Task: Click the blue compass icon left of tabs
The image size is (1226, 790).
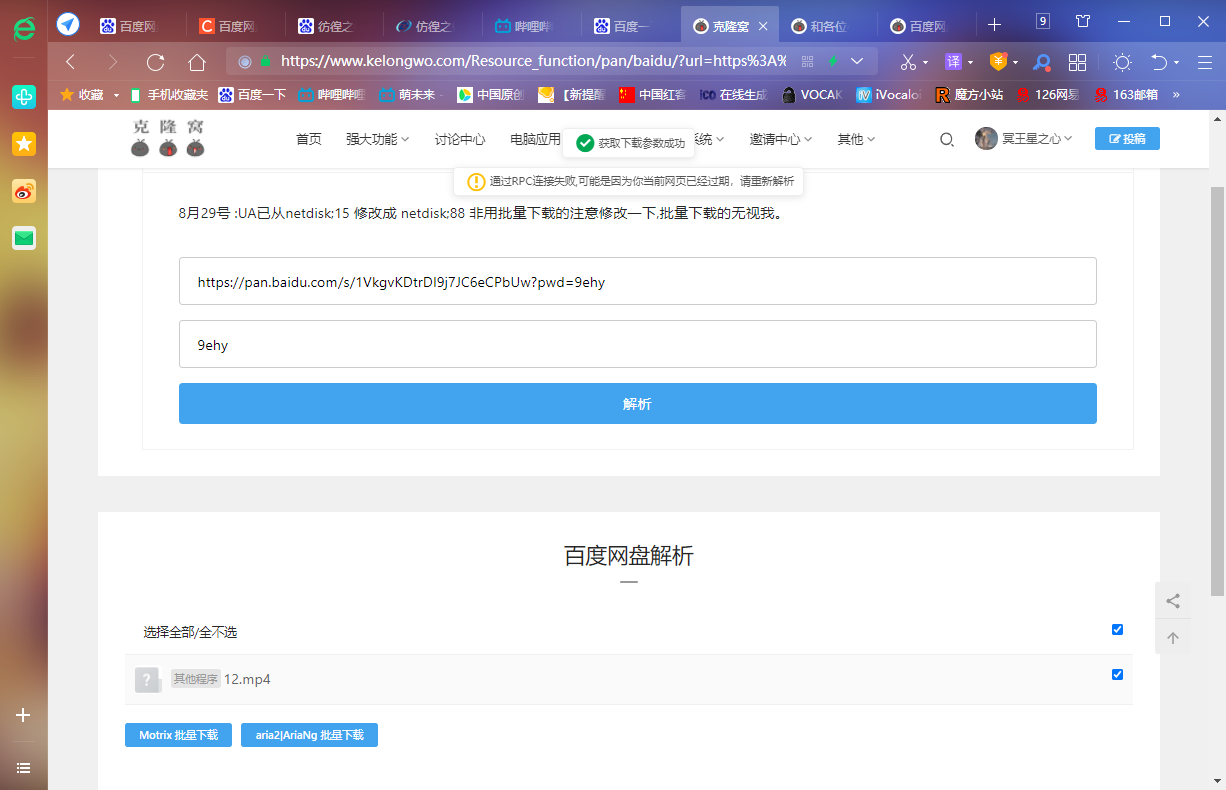Action: coord(68,24)
